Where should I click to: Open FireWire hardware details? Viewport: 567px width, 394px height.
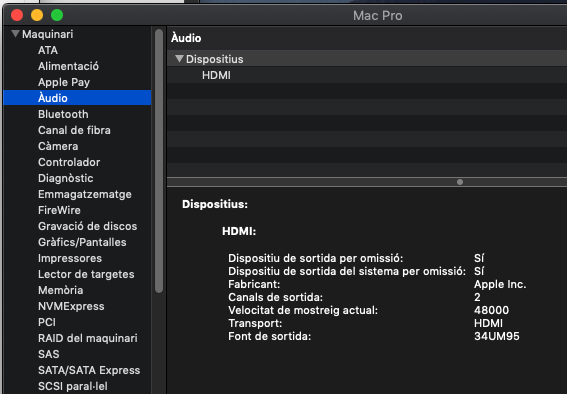(x=59, y=210)
